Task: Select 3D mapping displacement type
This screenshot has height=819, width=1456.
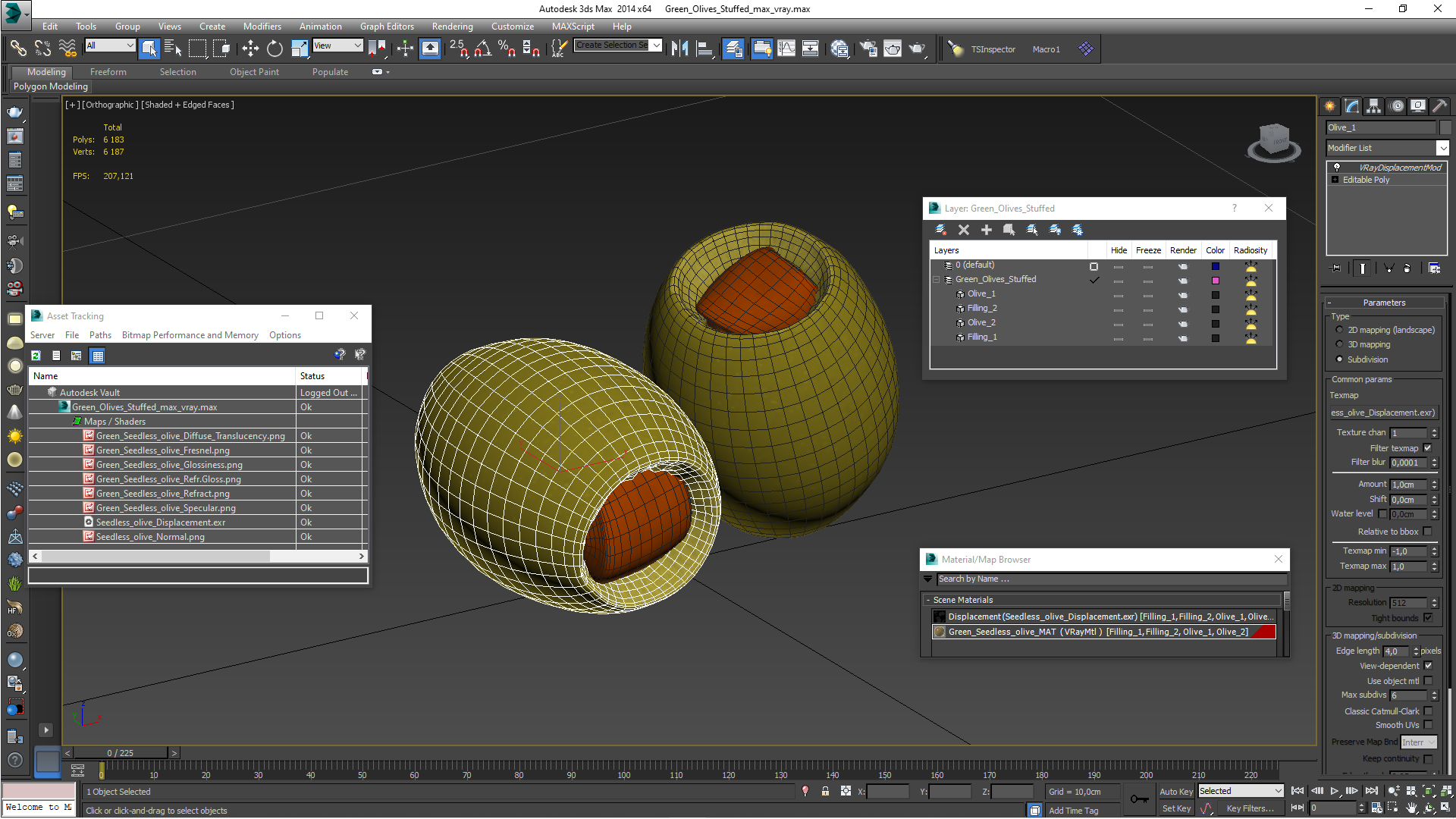Action: [1339, 344]
